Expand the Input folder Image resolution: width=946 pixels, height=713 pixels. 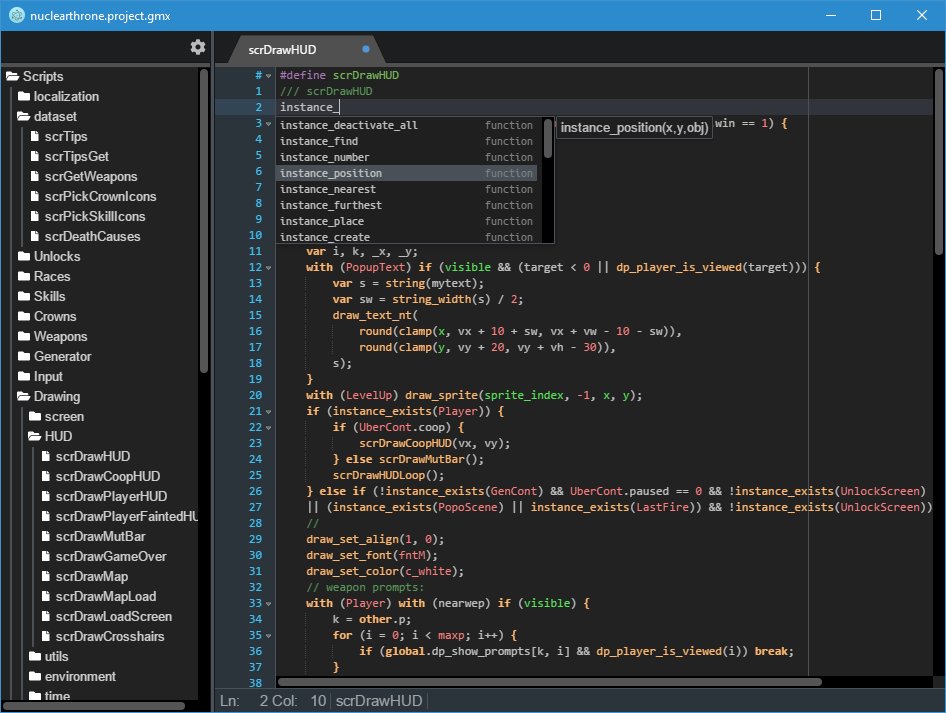(40, 376)
